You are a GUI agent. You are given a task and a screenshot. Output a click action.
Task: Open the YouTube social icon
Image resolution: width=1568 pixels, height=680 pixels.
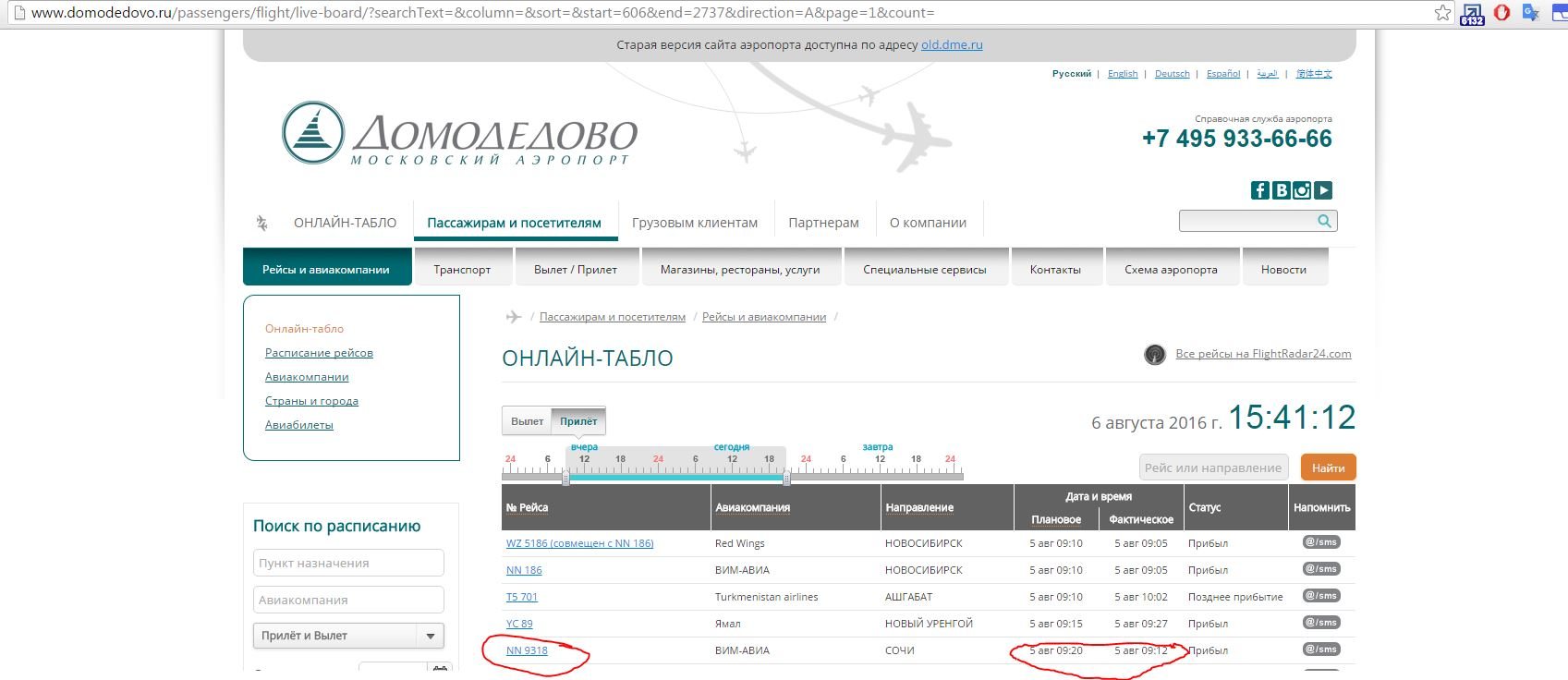point(1323,190)
